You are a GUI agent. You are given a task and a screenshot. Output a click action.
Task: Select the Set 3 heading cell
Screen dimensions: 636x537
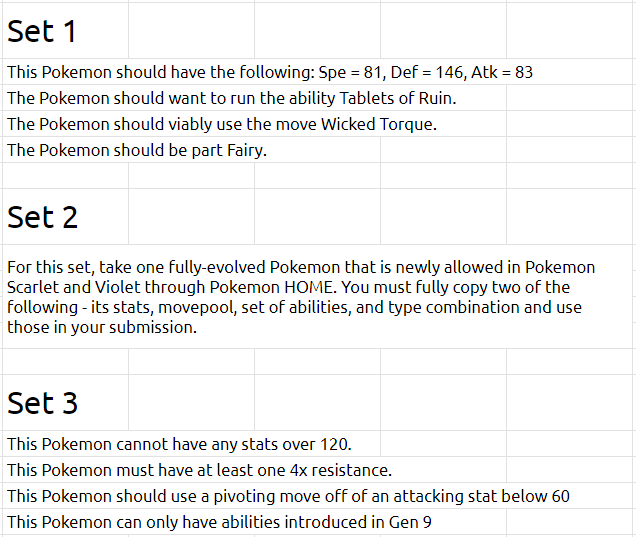pos(65,402)
